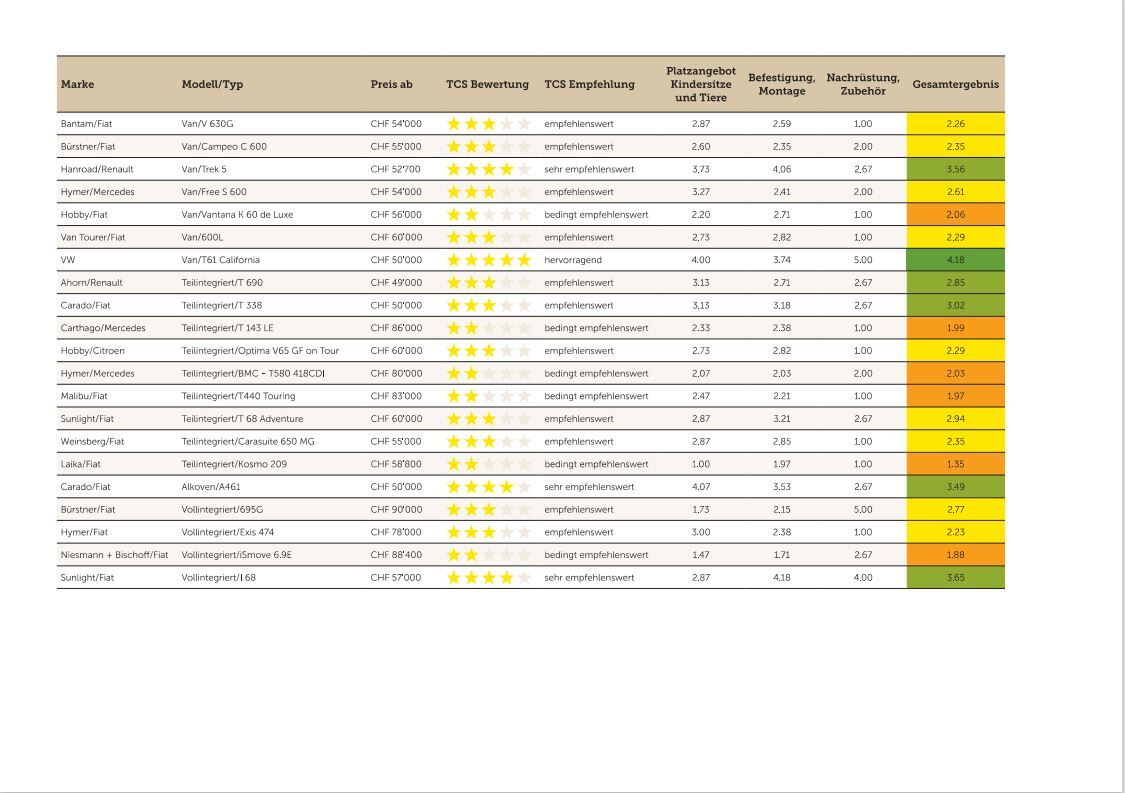The width and height of the screenshot is (1125, 793).
Task: Click the "Van/Trek 5" model cell
Action: (204, 169)
